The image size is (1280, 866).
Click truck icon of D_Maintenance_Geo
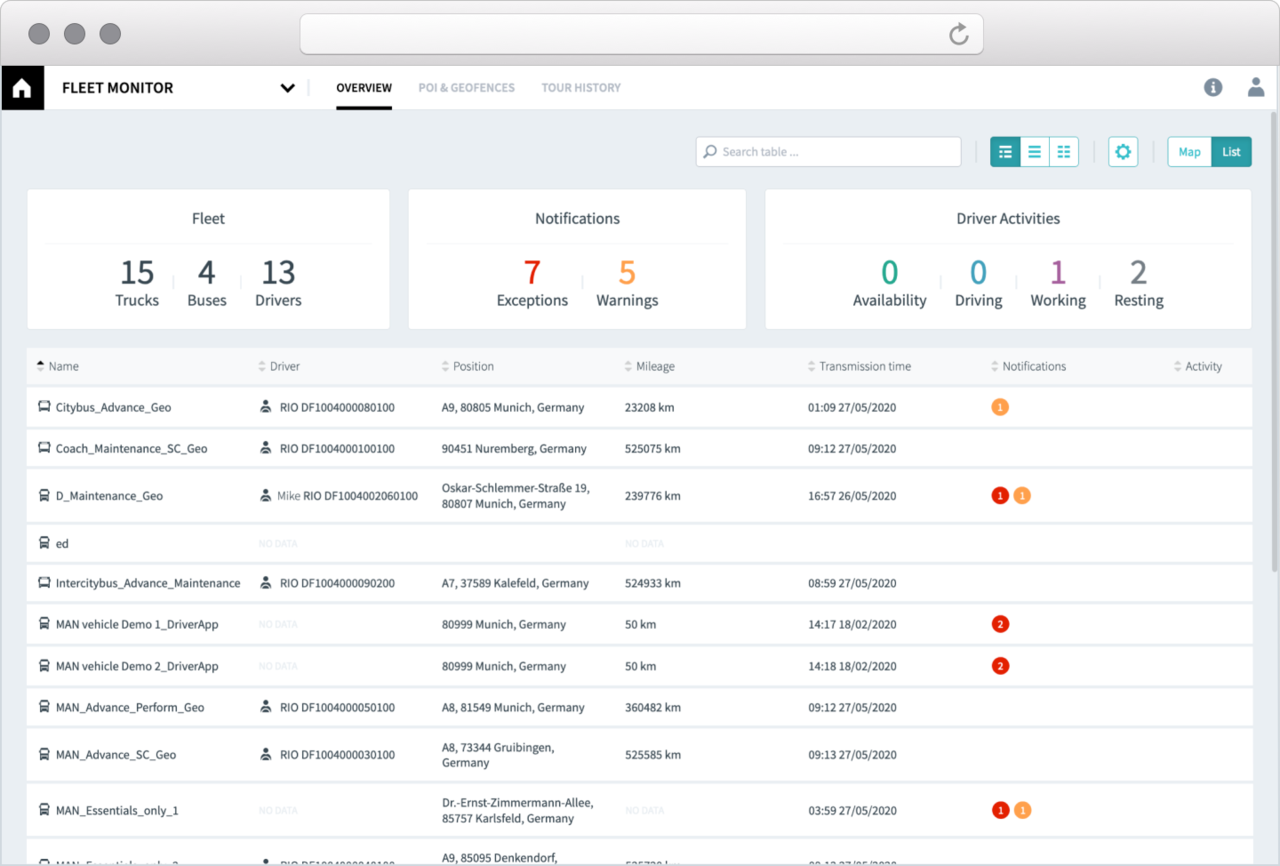[44, 495]
